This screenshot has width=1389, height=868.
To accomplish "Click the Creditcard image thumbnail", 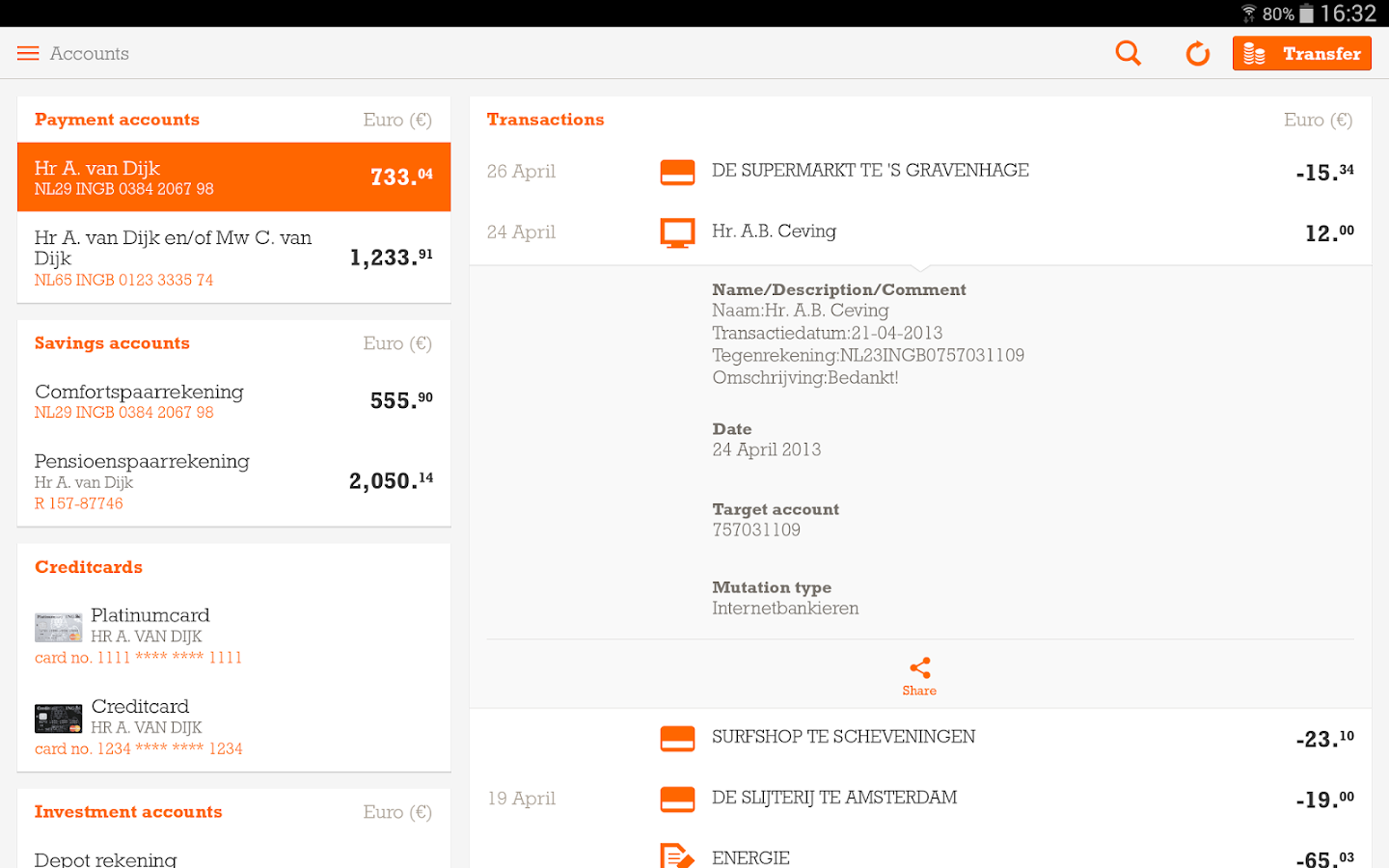I will coord(58,718).
